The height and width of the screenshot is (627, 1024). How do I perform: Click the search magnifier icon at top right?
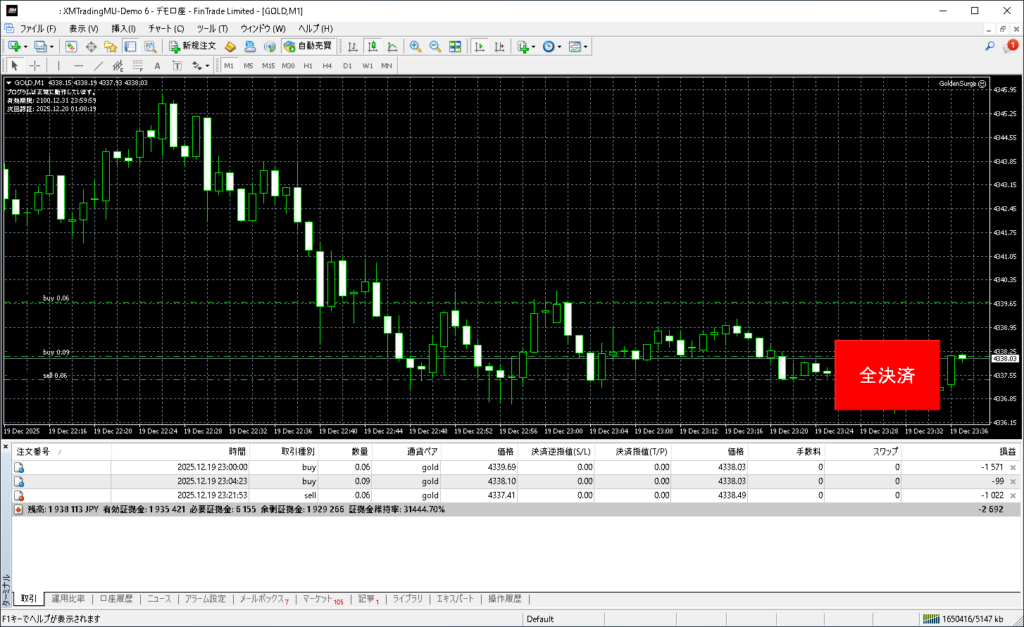pyautogui.click(x=989, y=46)
